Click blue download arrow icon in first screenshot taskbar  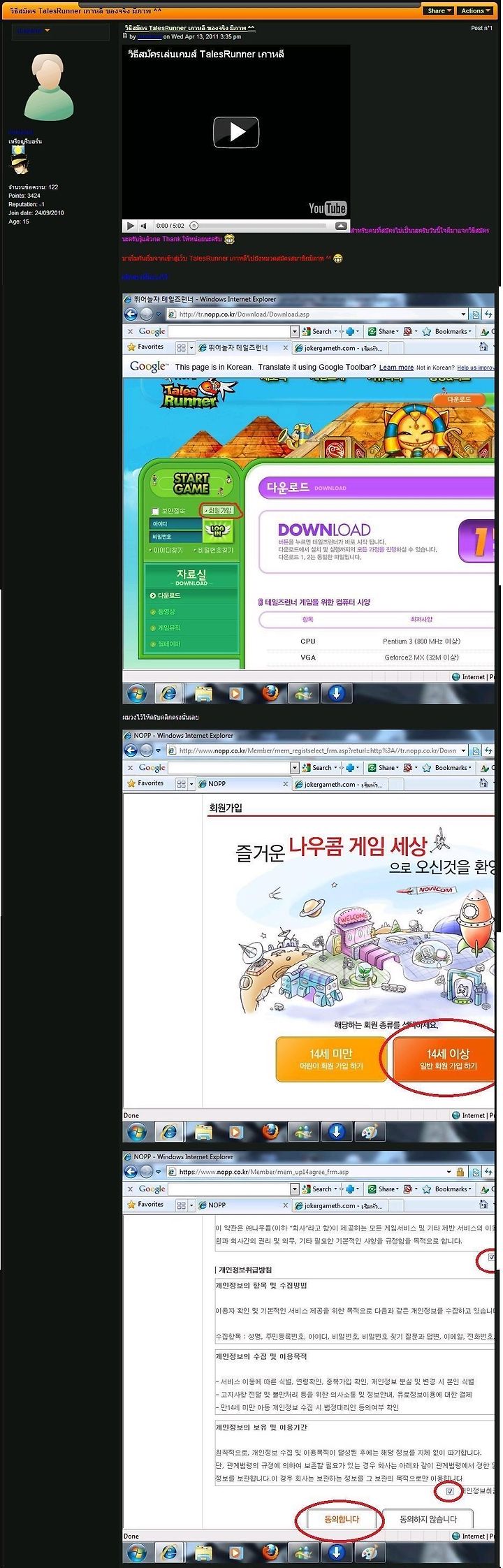[x=336, y=692]
